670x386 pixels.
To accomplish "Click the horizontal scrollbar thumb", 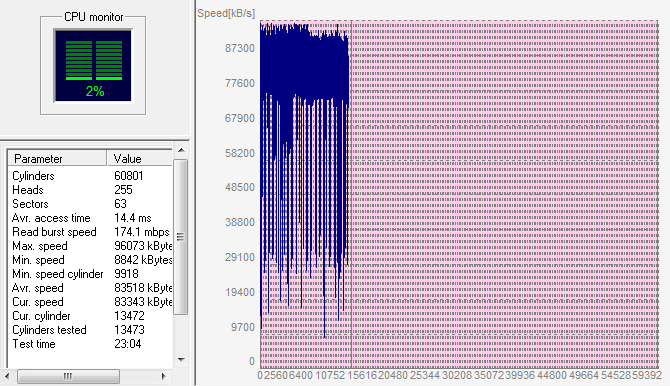I will point(68,376).
